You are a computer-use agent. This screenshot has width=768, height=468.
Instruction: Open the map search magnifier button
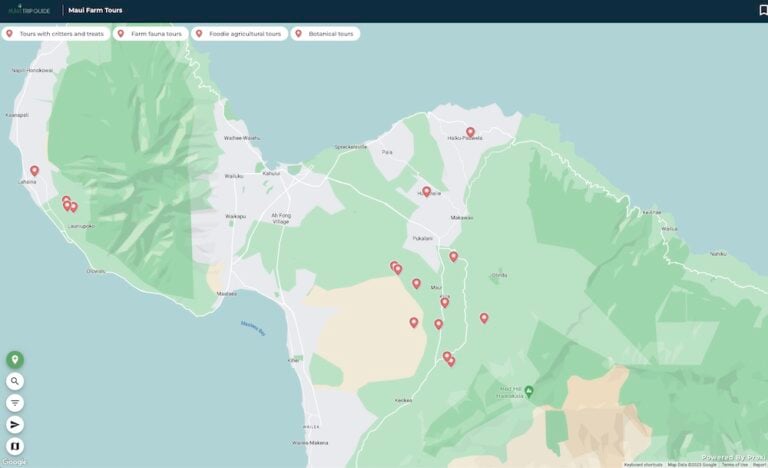(15, 381)
